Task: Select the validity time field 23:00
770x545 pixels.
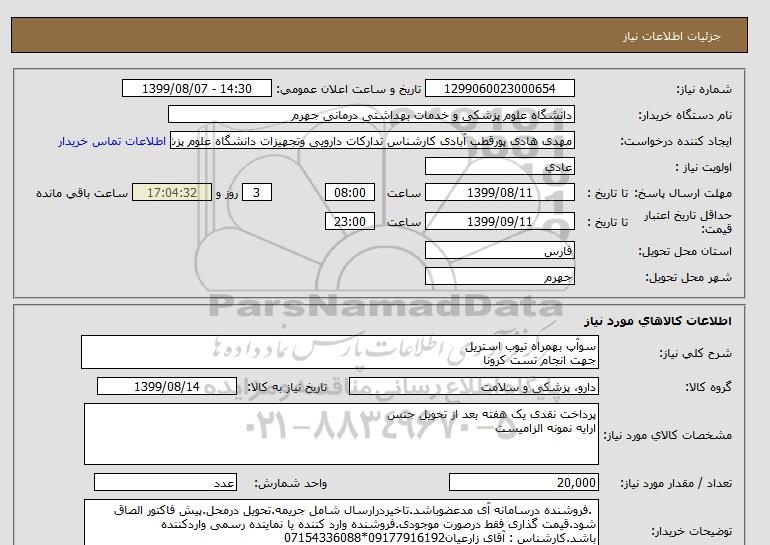Action: tap(350, 221)
